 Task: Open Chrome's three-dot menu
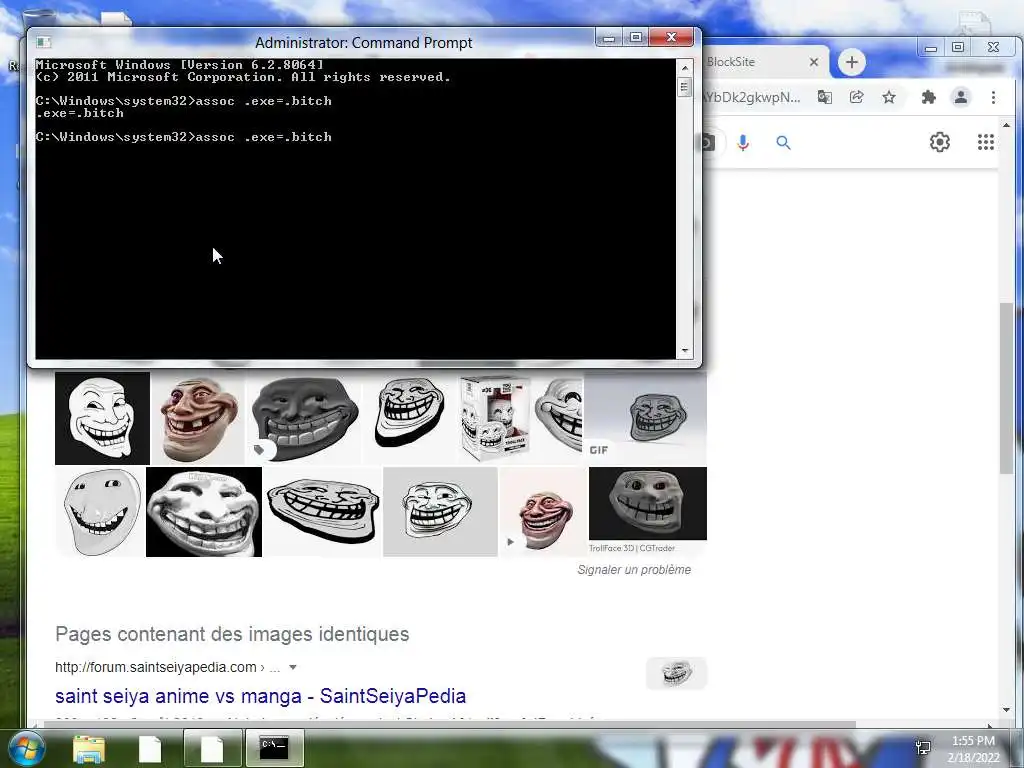[x=993, y=97]
